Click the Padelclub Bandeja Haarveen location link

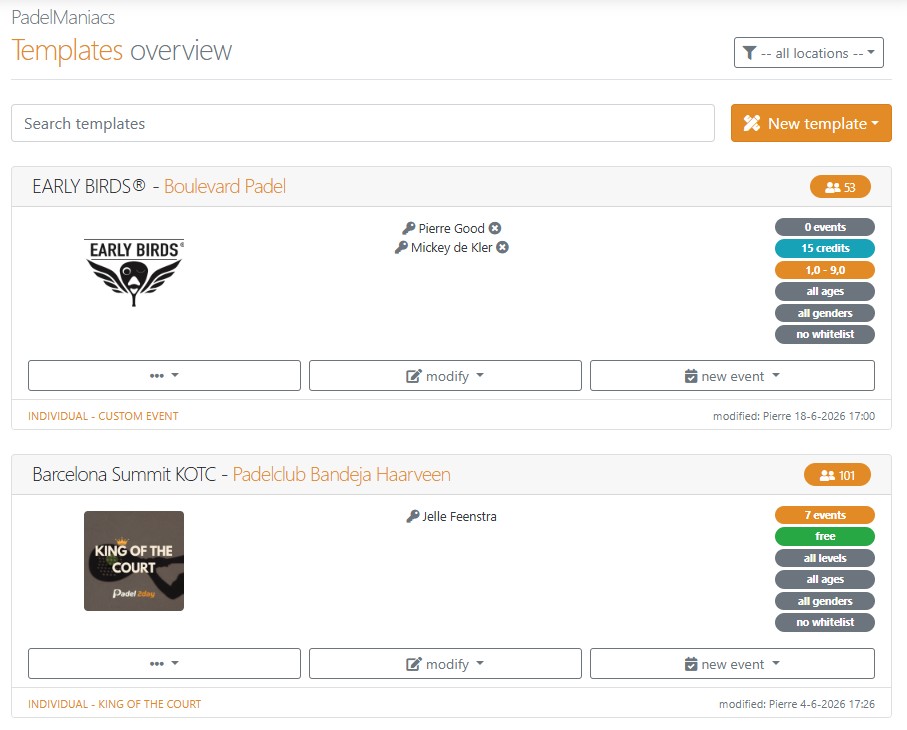341,474
